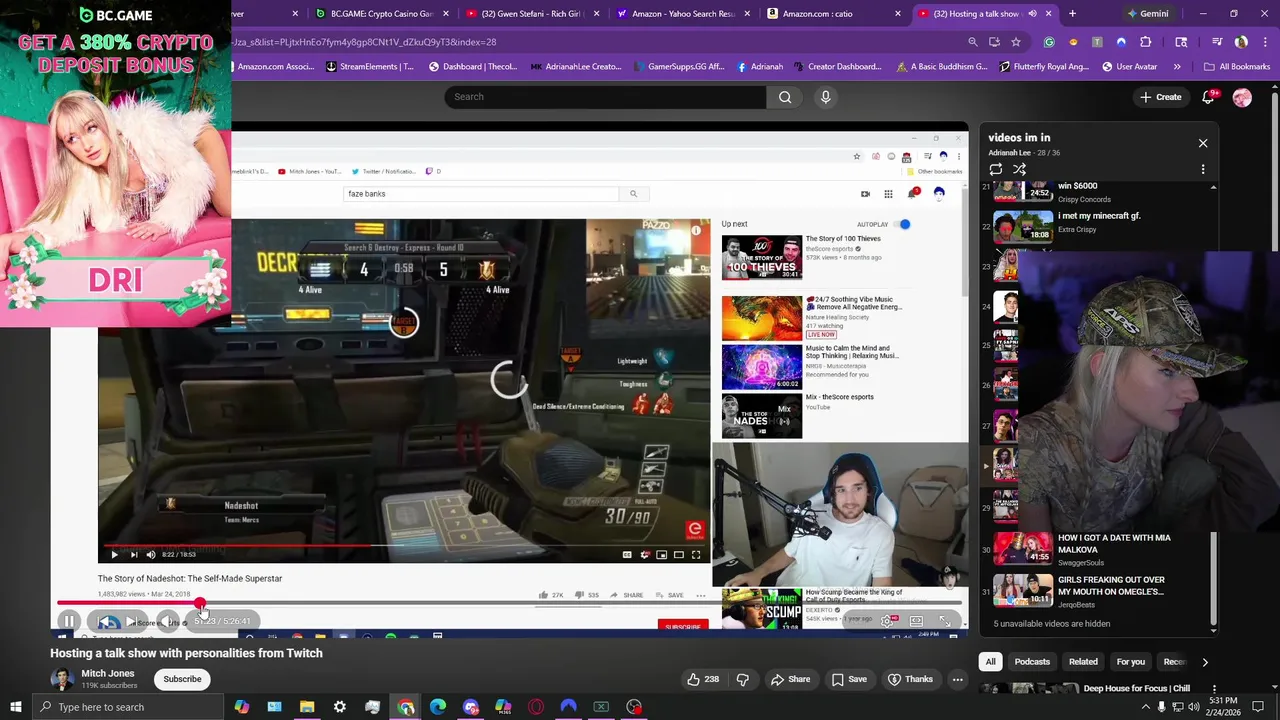Switch to Amazon.com : catio tab
This screenshot has width=1280, height=720.
(830, 14)
